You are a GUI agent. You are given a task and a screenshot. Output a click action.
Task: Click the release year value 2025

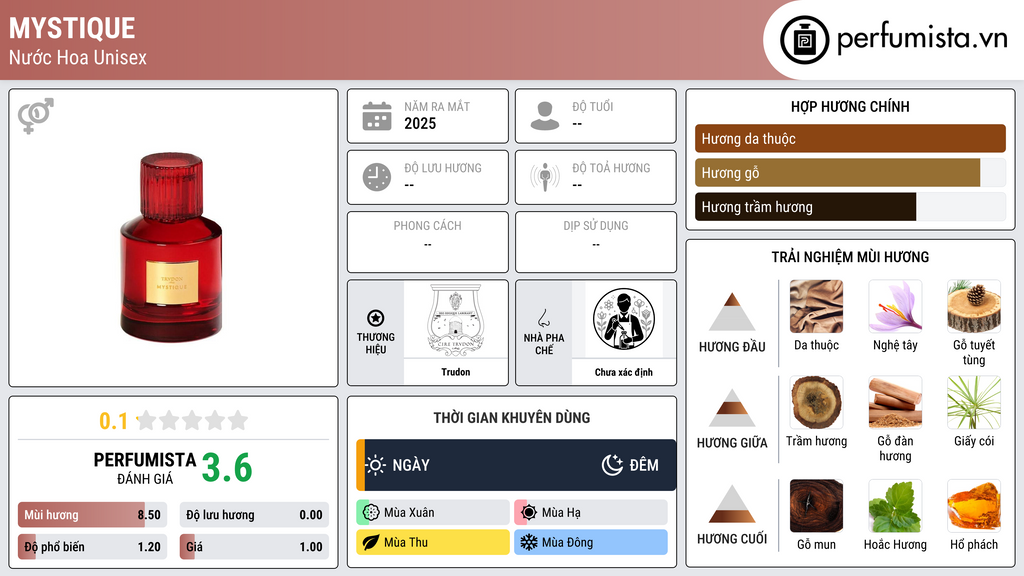click(420, 123)
